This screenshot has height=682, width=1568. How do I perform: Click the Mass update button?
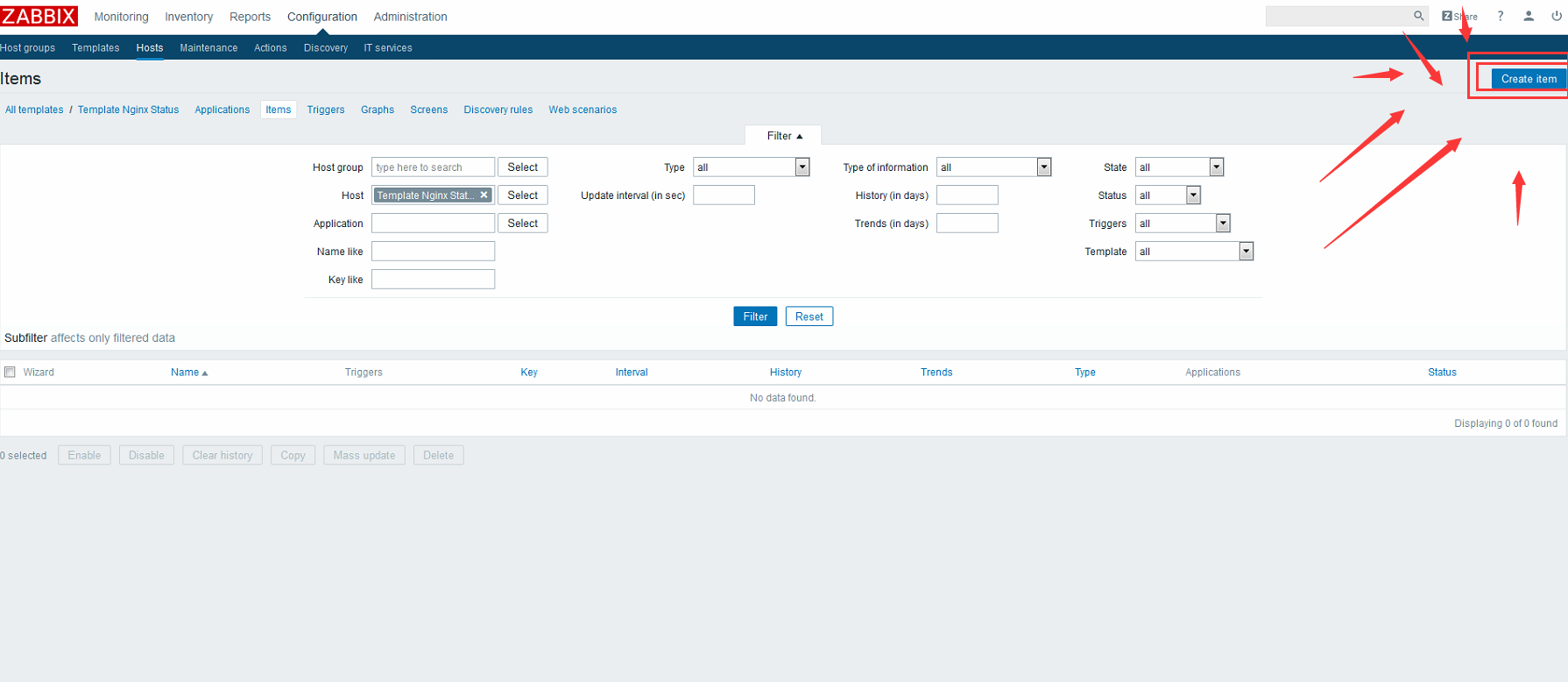click(x=364, y=455)
